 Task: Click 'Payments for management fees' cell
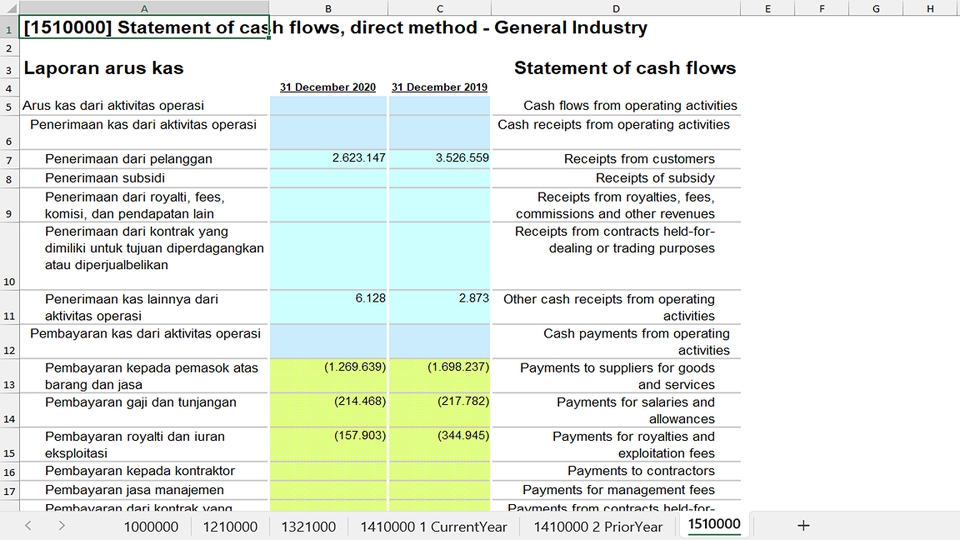coord(616,490)
